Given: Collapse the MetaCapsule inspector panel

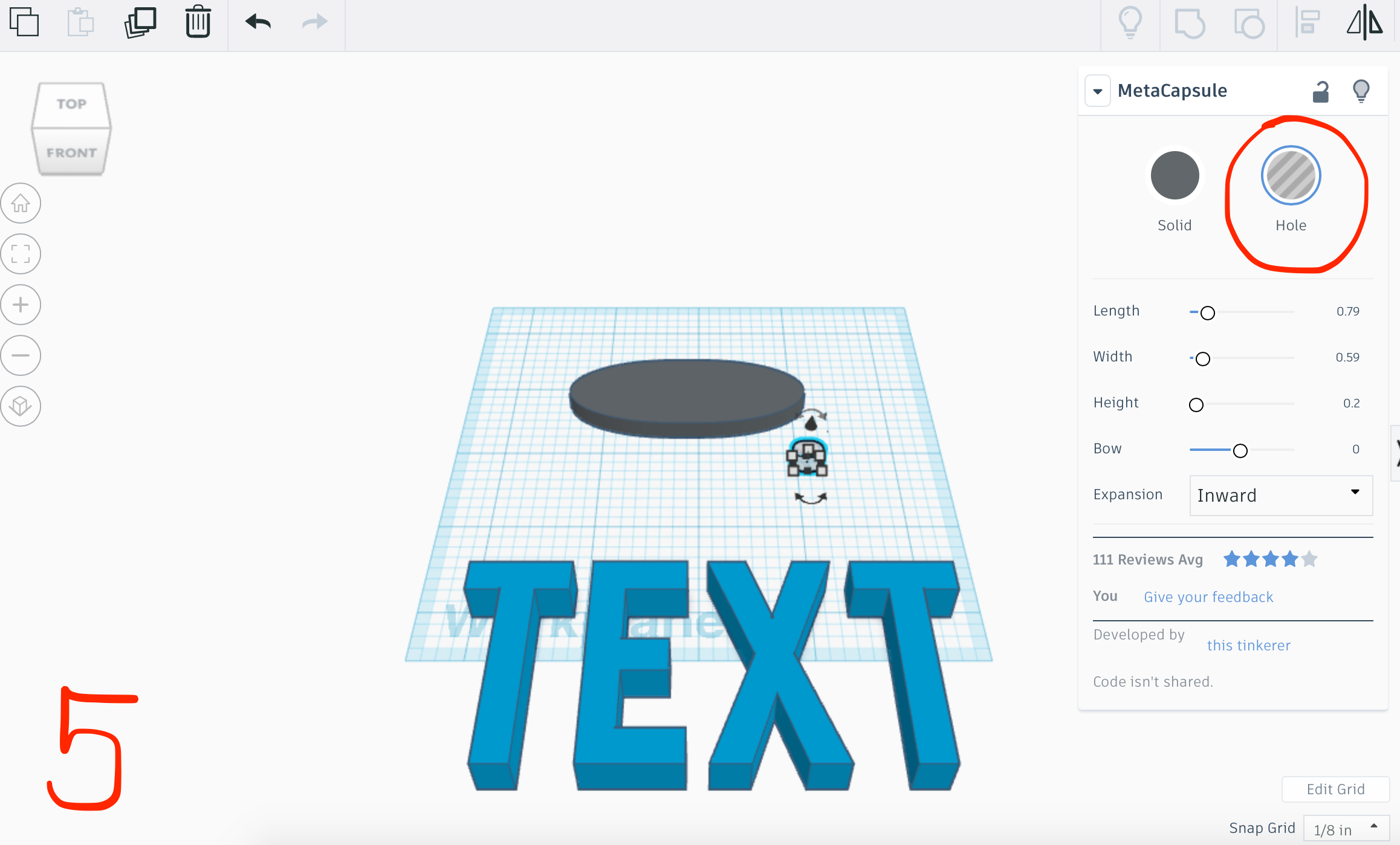Looking at the screenshot, I should pyautogui.click(x=1098, y=91).
